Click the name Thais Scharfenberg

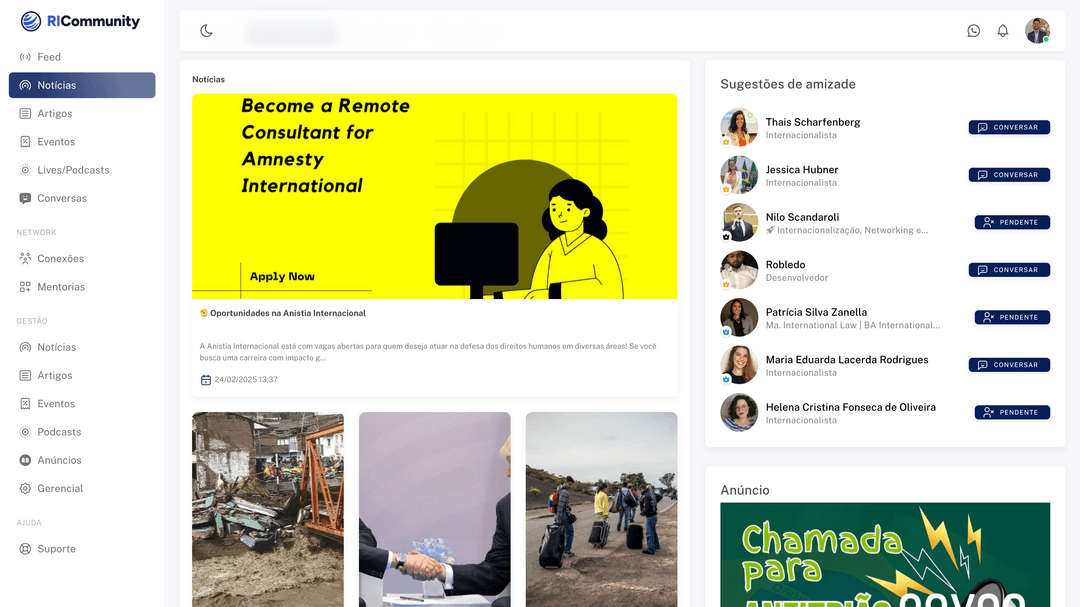813,122
